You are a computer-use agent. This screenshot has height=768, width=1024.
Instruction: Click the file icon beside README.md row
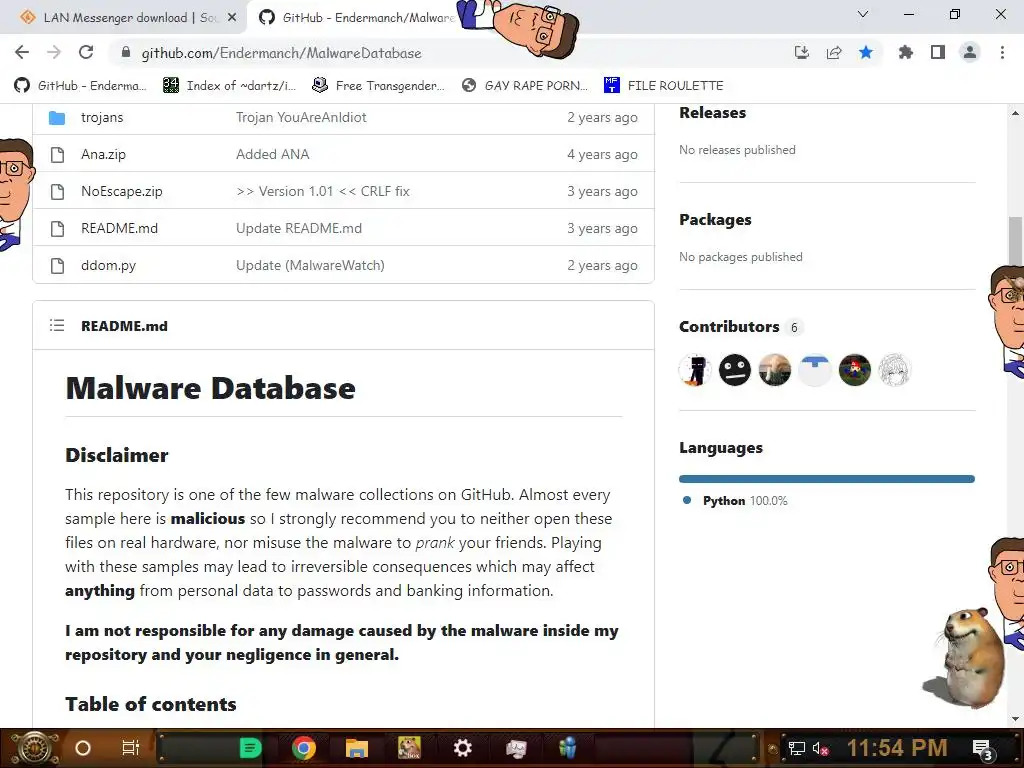click(x=57, y=229)
